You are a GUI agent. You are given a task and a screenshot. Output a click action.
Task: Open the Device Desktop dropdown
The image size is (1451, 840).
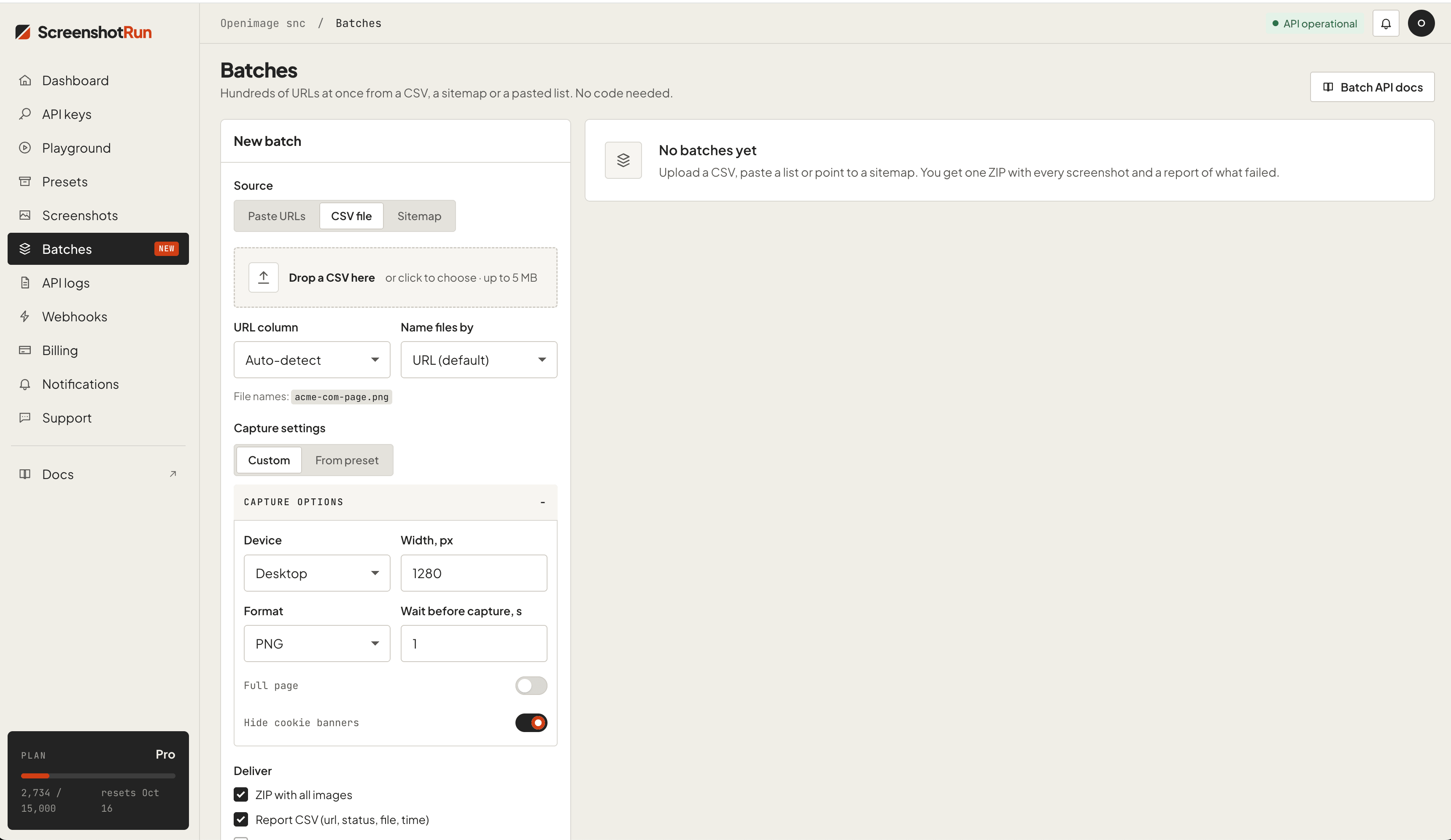tap(317, 573)
